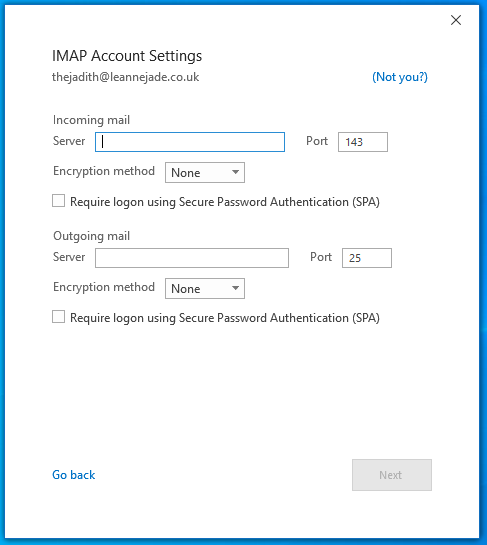Close the IMAP Account Settings dialog
The width and height of the screenshot is (487, 545).
coord(456,20)
